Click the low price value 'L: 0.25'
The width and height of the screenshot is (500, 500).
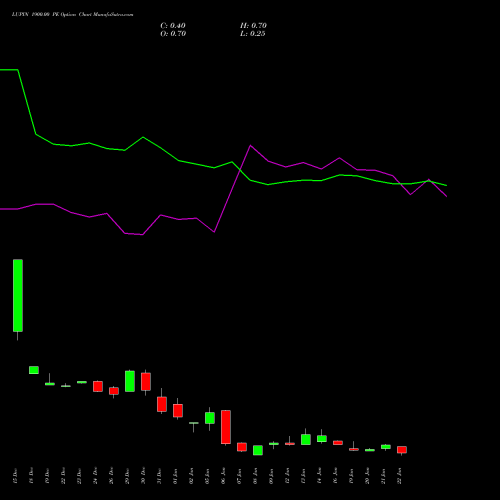click(x=253, y=34)
